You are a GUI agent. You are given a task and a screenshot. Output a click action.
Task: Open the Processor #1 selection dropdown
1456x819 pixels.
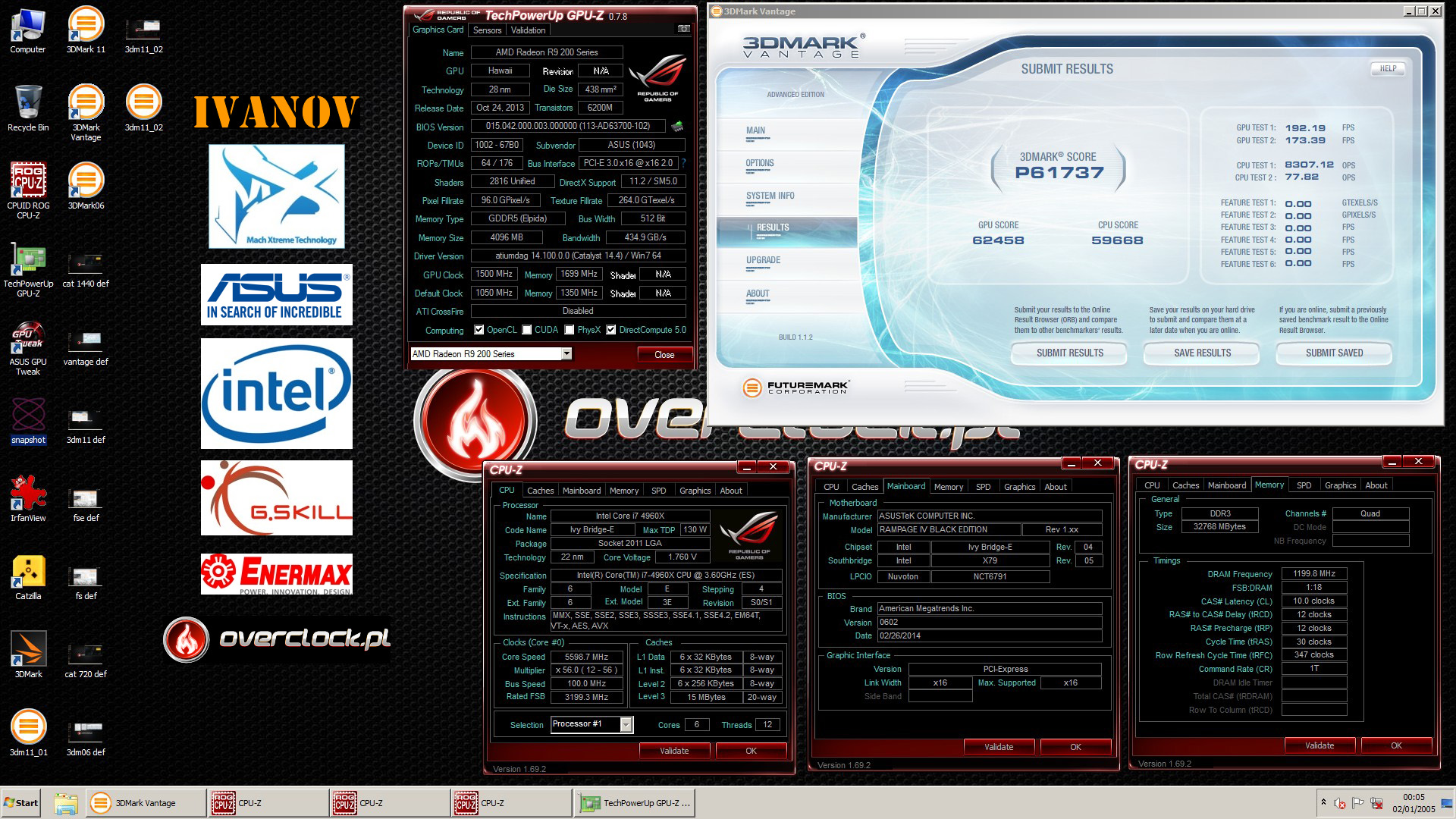(x=626, y=725)
